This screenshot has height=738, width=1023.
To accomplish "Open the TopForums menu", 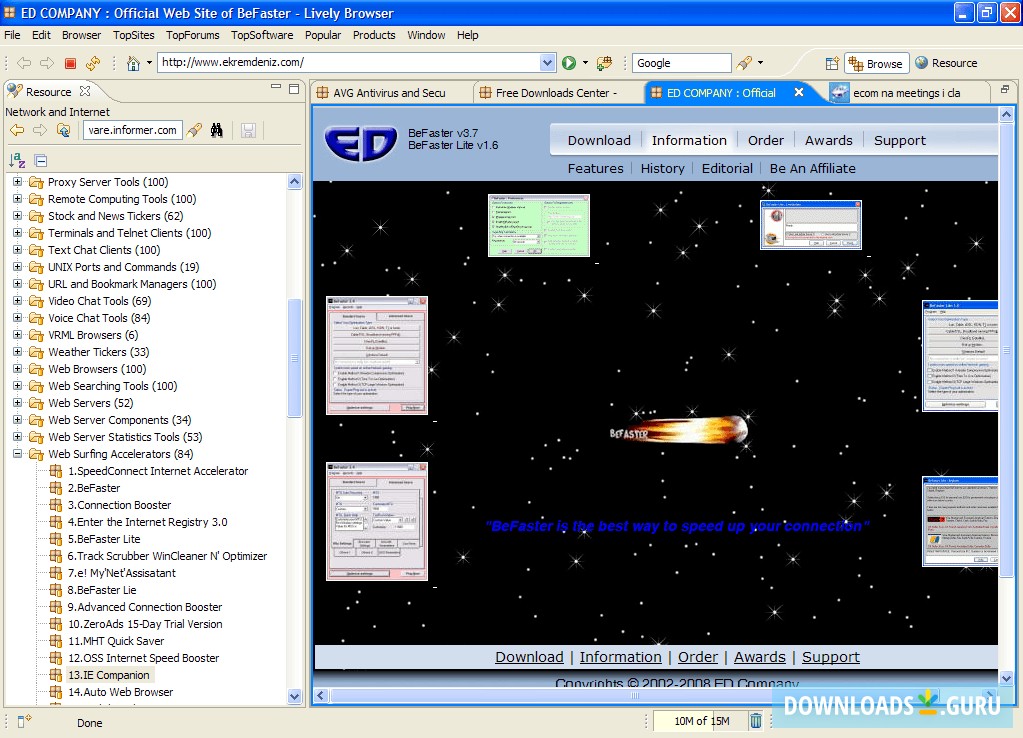I will click(192, 34).
